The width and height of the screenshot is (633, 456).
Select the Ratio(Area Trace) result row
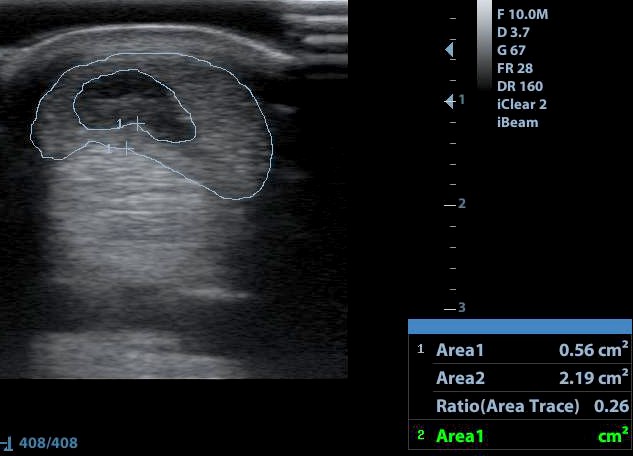coord(520,407)
